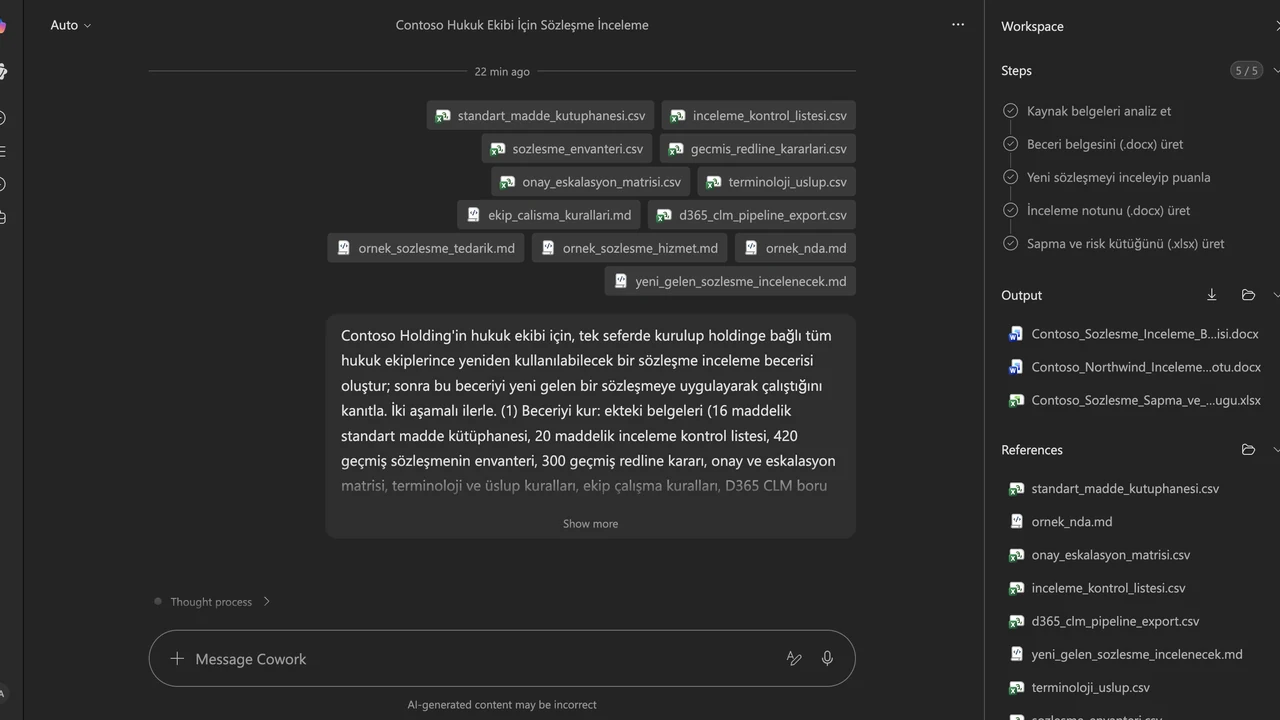Click the pen edit icon in message box

tap(794, 658)
